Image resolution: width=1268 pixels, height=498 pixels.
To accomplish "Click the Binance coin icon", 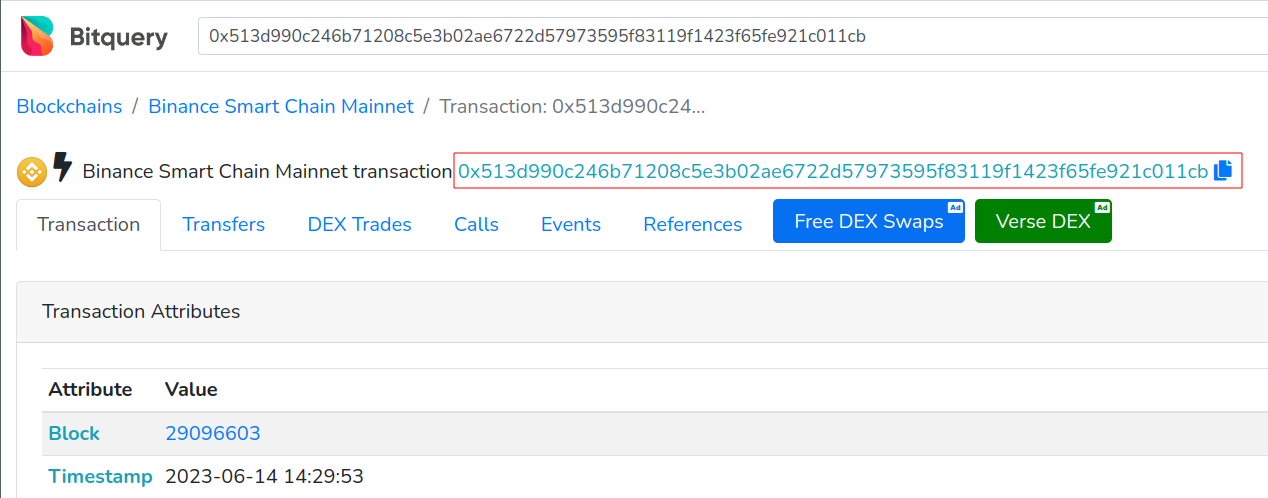I will [x=32, y=172].
